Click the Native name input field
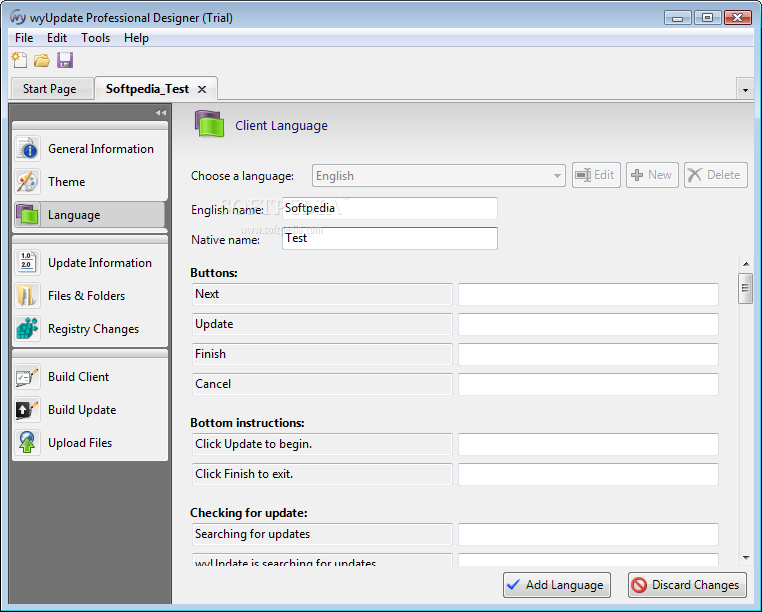762x612 pixels. pos(390,238)
